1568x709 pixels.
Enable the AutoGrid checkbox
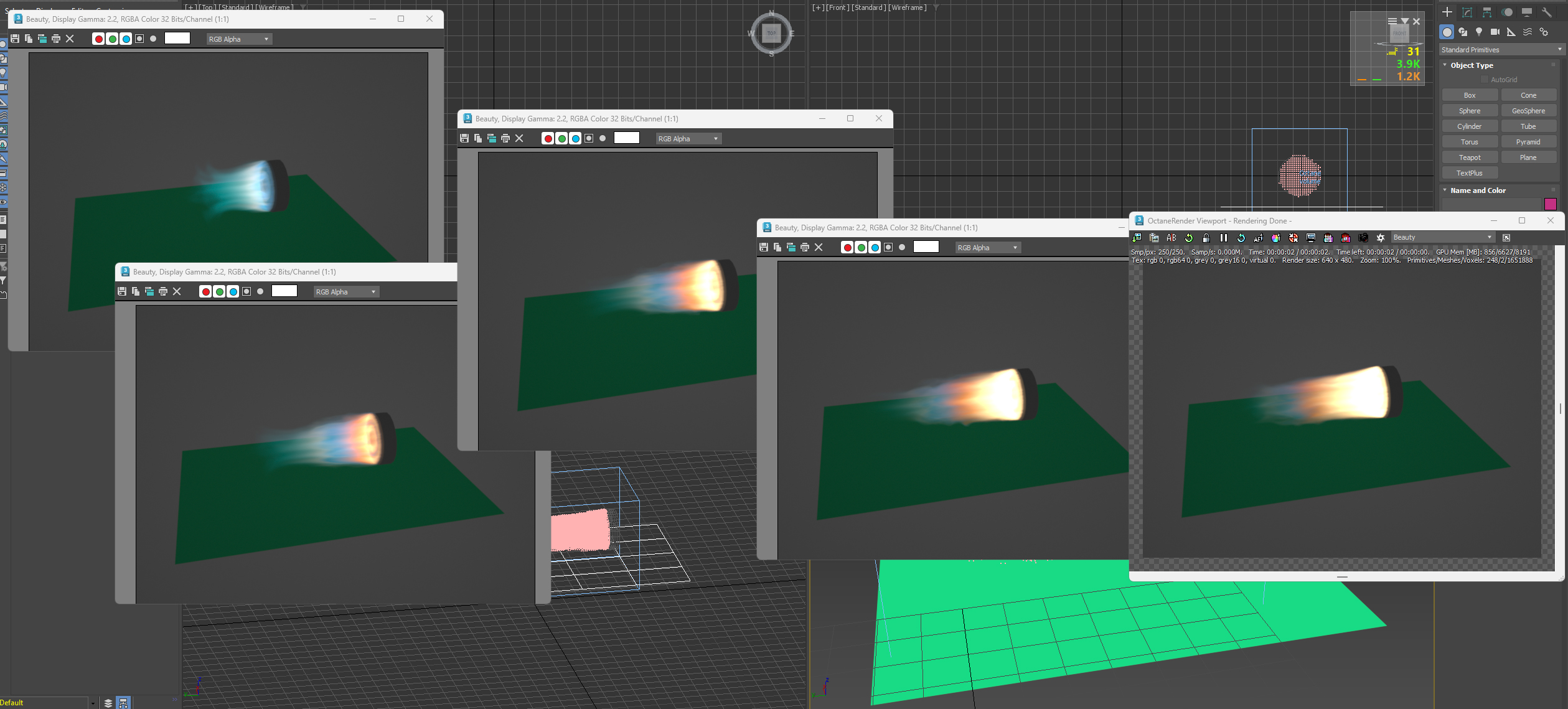(x=1485, y=80)
